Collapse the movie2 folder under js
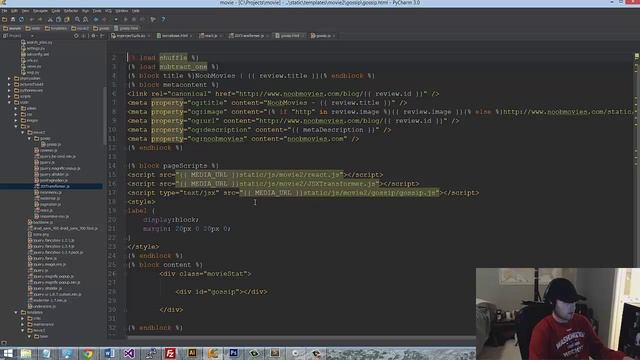The height and width of the screenshot is (360, 640). [23, 132]
